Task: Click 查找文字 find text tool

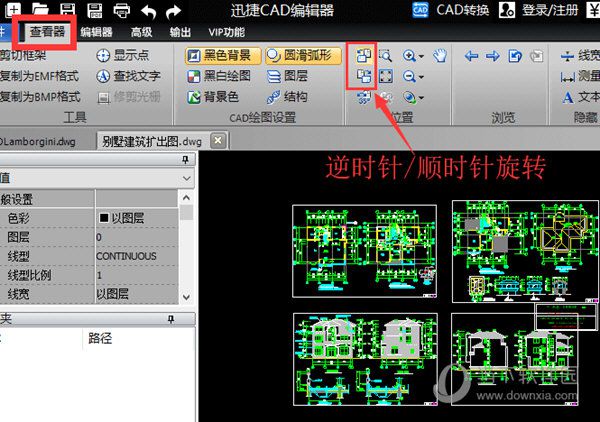Action: pos(128,76)
